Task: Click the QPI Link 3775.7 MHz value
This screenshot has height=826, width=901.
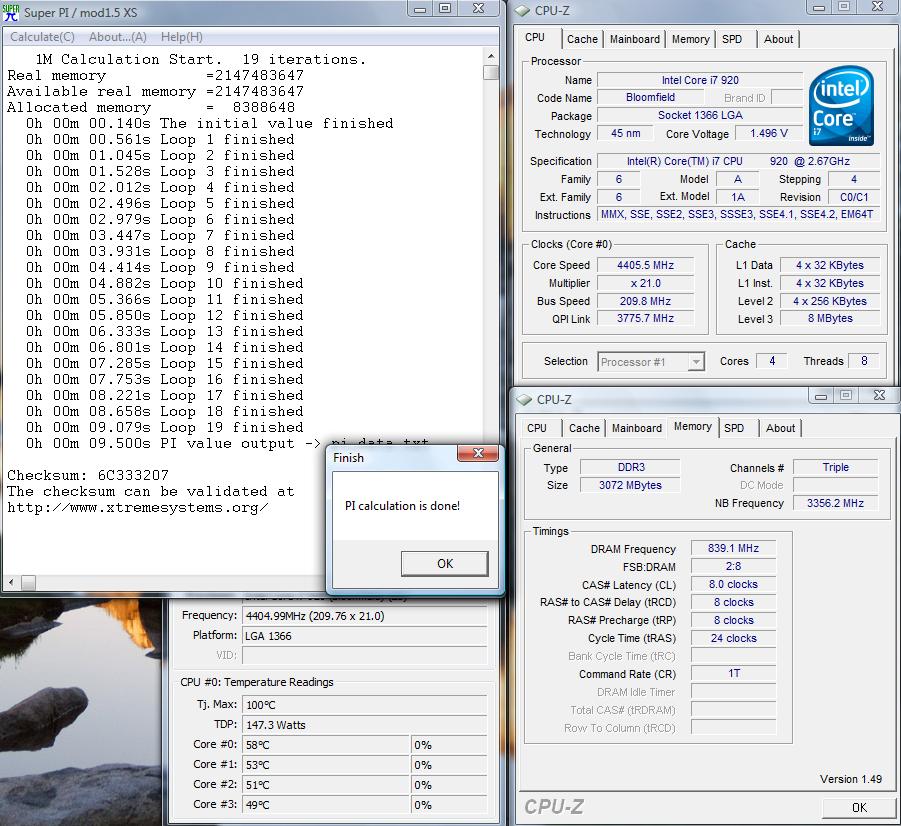Action: tap(645, 318)
